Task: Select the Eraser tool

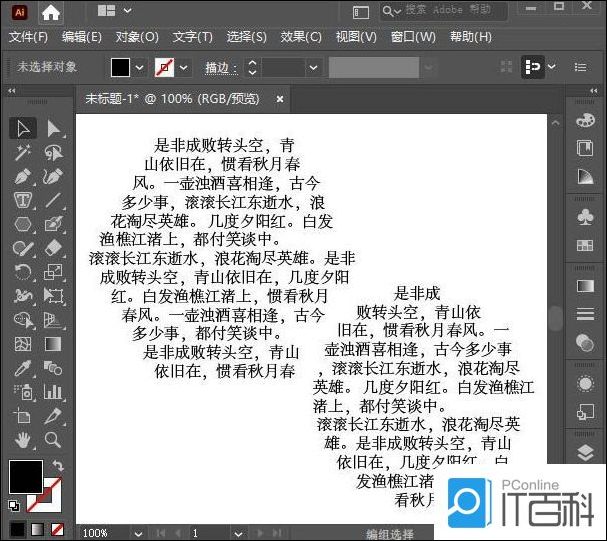Action: coord(53,248)
